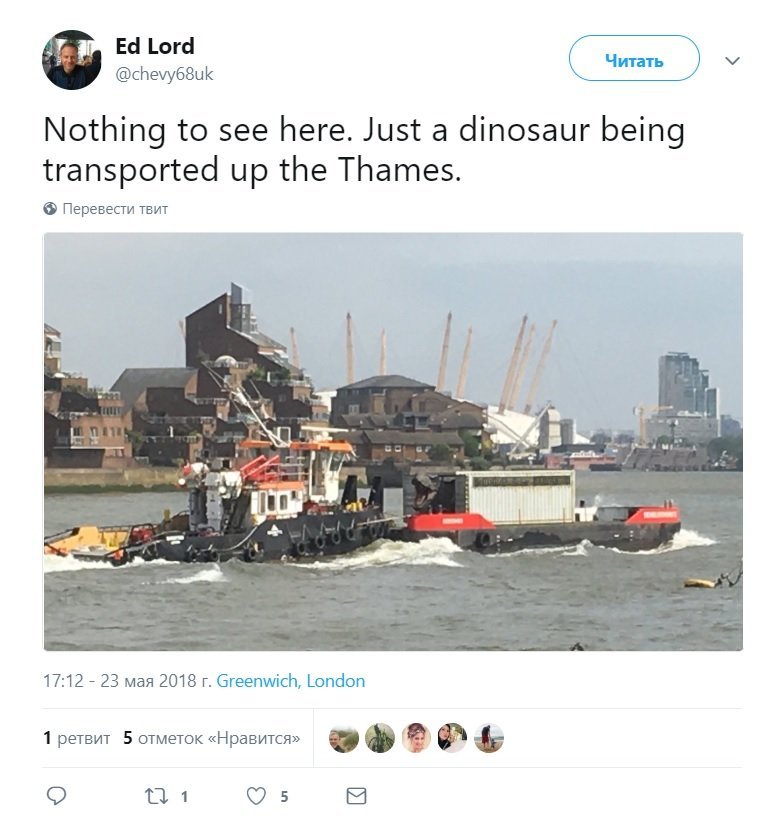Retweet using the arrows icon
The width and height of the screenshot is (776, 824).
pos(156,796)
